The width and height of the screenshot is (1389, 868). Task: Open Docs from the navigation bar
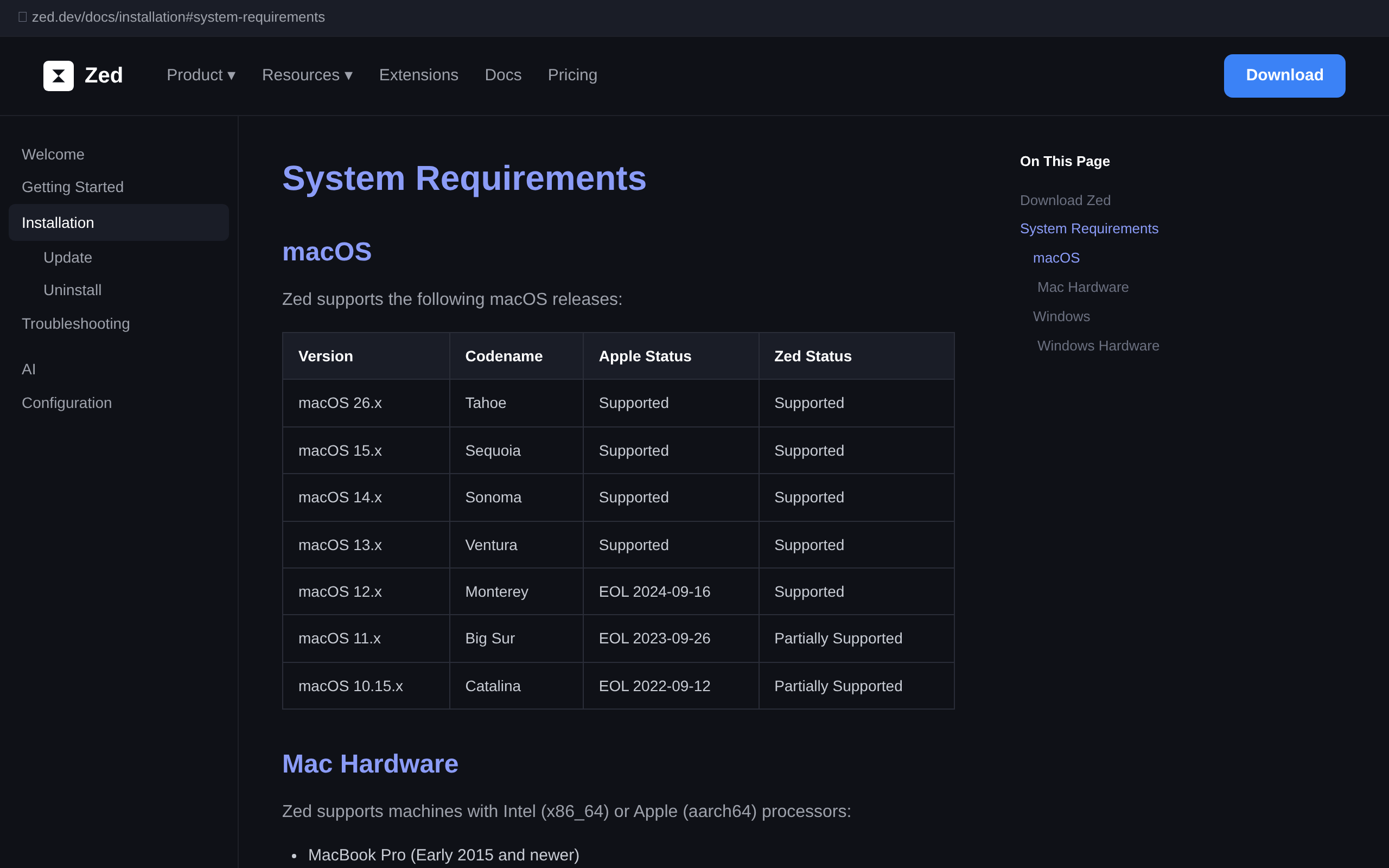503,75
